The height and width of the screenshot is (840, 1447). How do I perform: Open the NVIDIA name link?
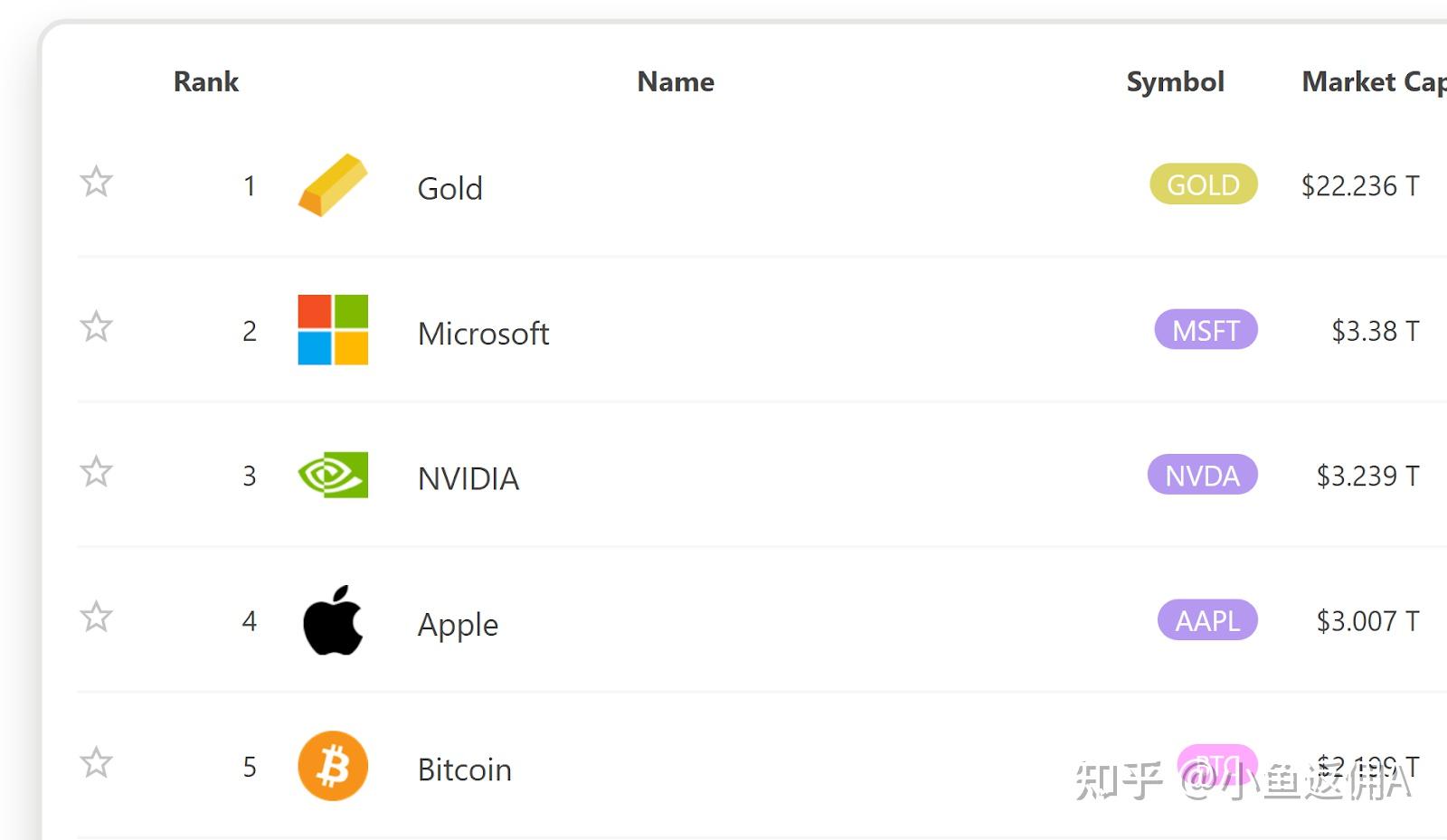tap(468, 478)
